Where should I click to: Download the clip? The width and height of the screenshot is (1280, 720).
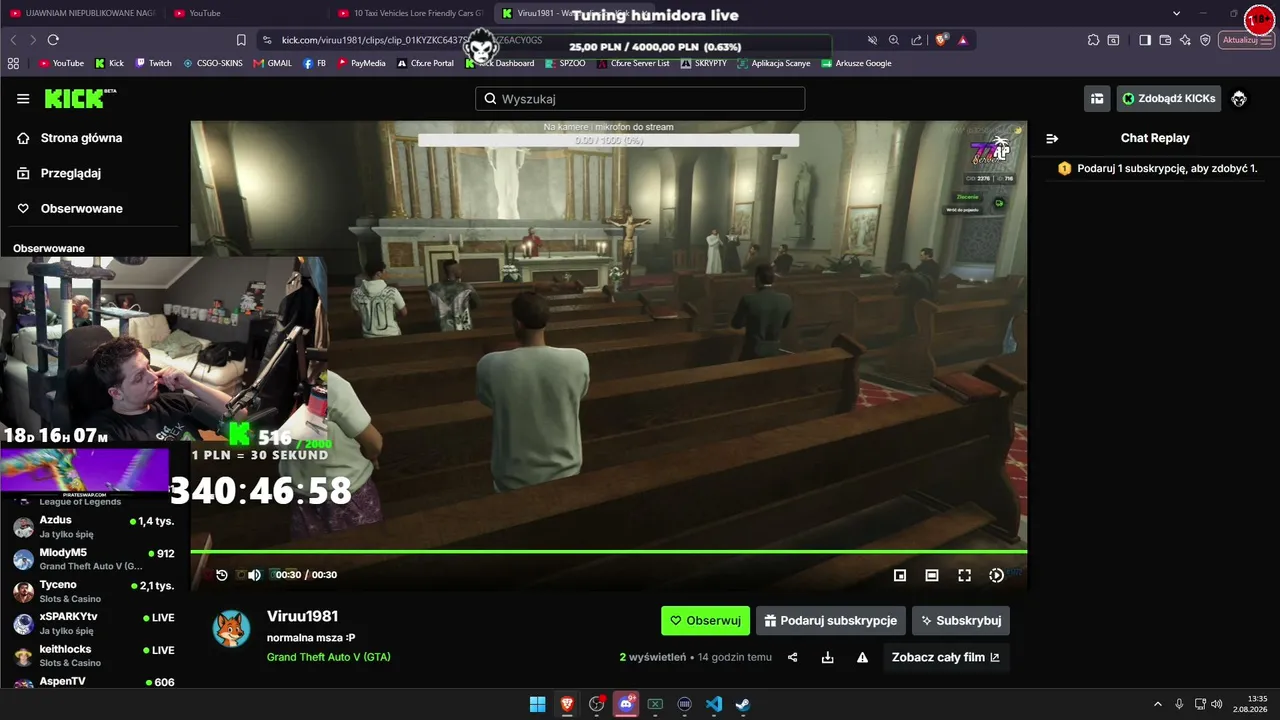[x=827, y=657]
